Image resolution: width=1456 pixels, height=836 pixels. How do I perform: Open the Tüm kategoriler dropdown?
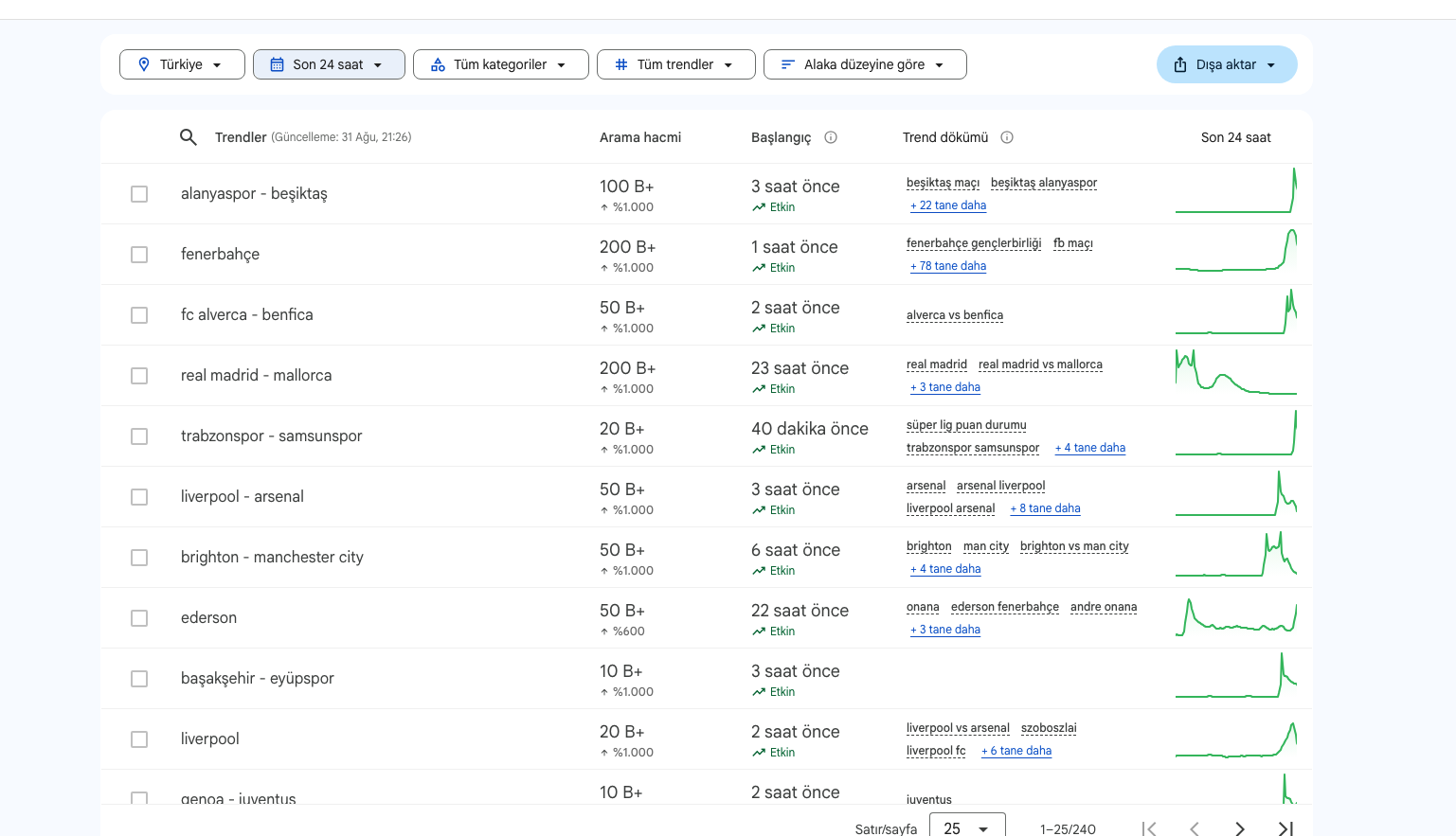point(501,64)
